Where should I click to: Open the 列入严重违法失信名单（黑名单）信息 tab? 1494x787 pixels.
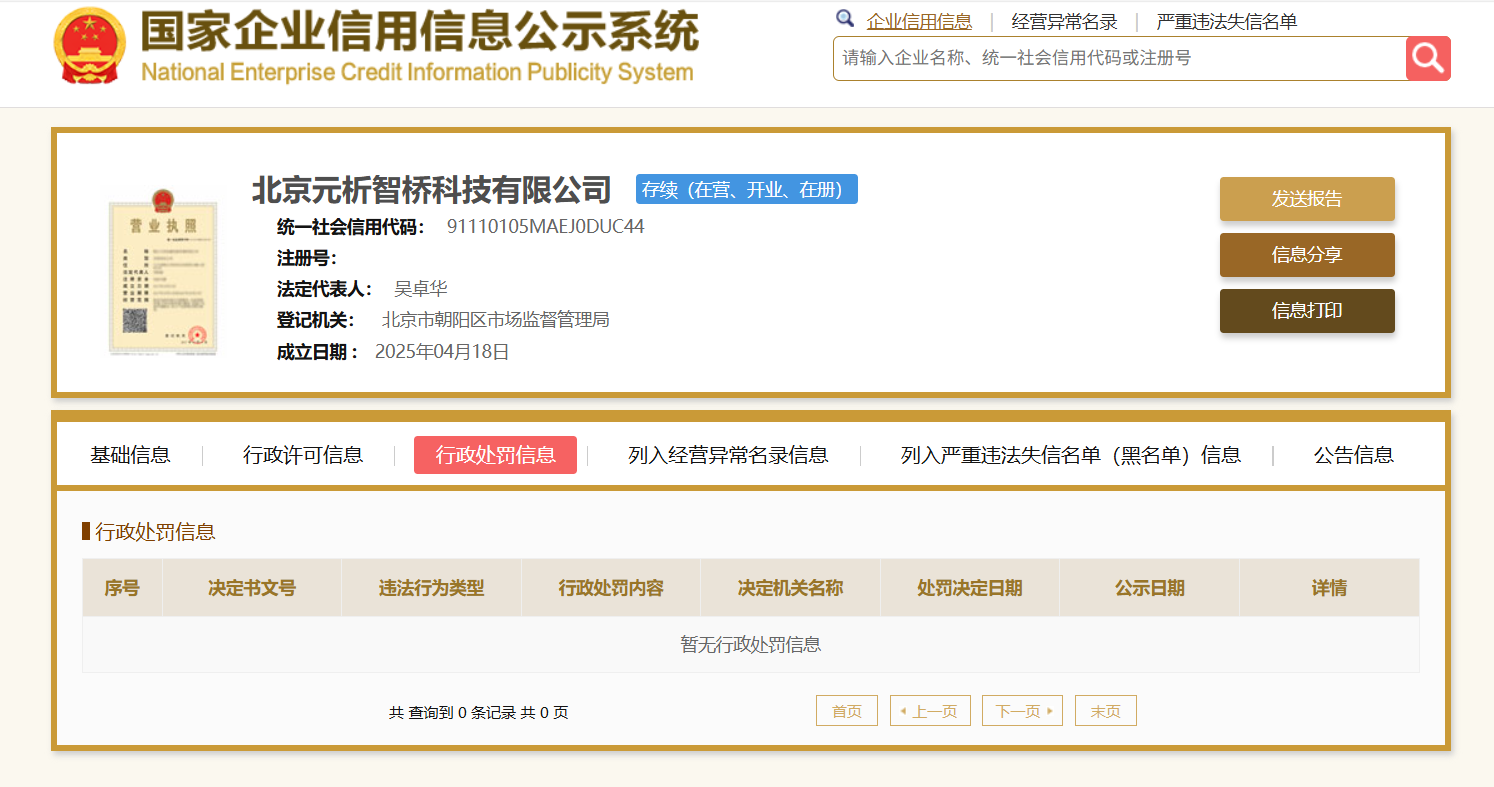coord(1070,455)
